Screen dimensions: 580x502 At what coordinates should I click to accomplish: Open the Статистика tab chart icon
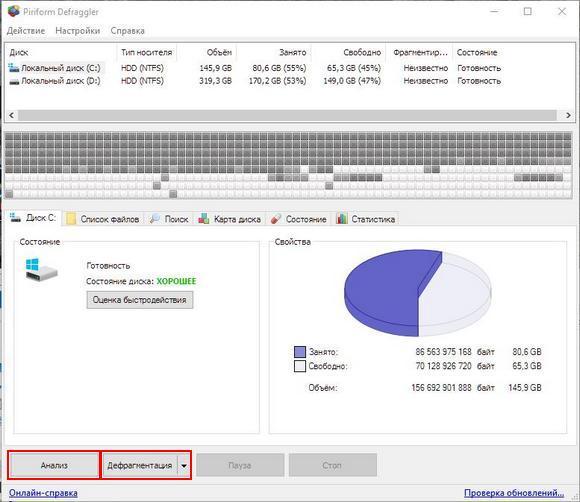[x=342, y=219]
